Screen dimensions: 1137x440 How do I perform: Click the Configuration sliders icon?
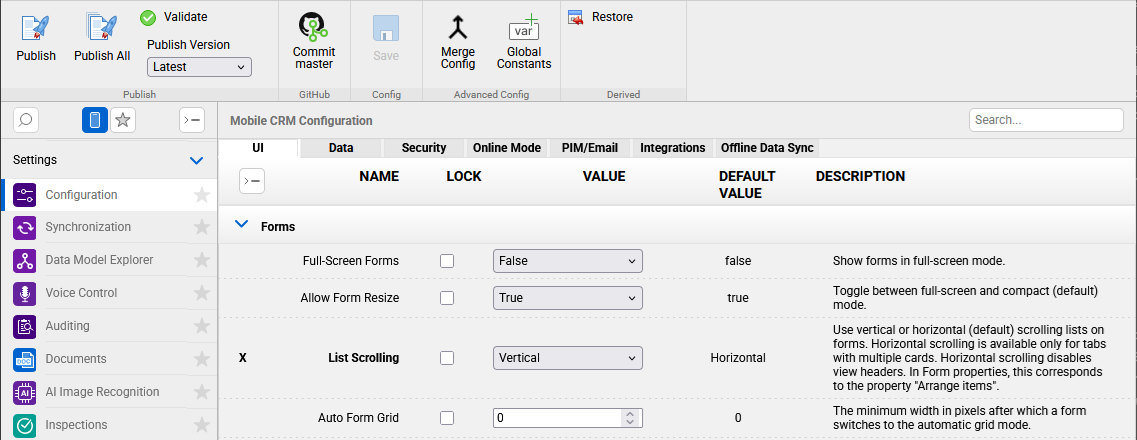25,195
